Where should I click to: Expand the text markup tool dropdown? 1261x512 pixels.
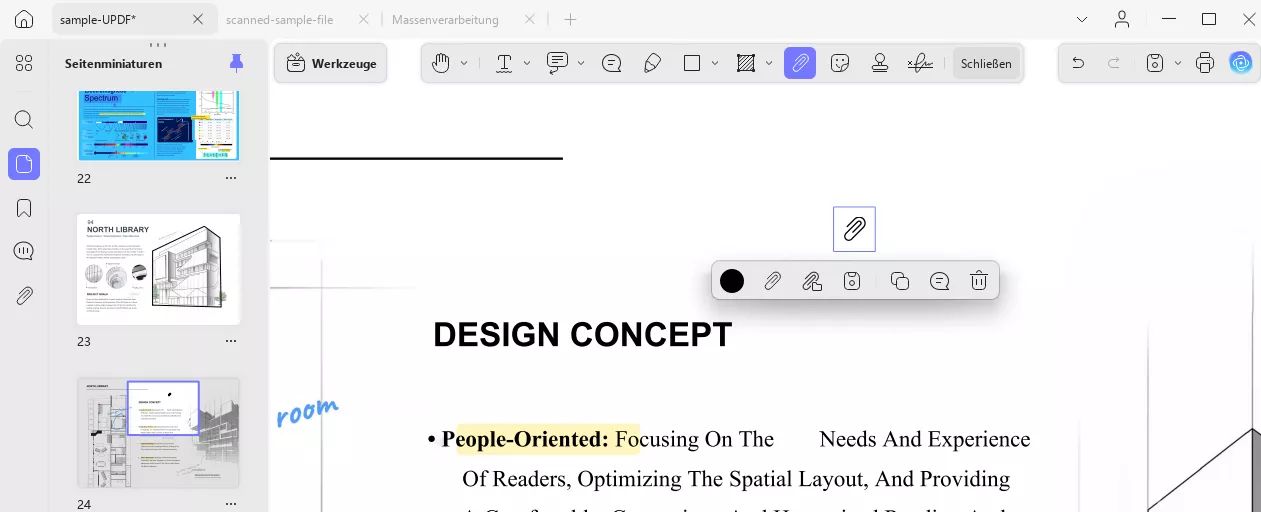pyautogui.click(x=527, y=63)
